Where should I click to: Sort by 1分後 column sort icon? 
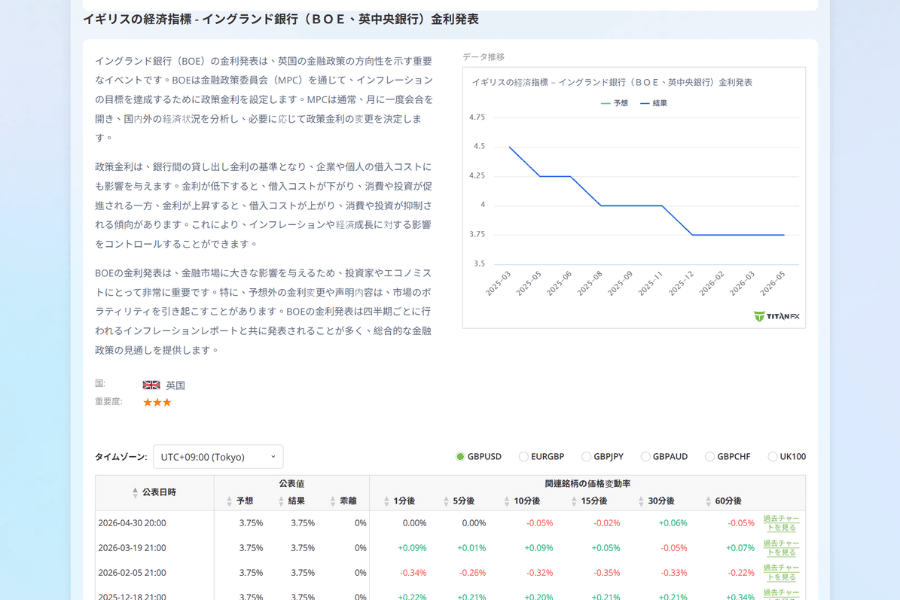[386, 501]
